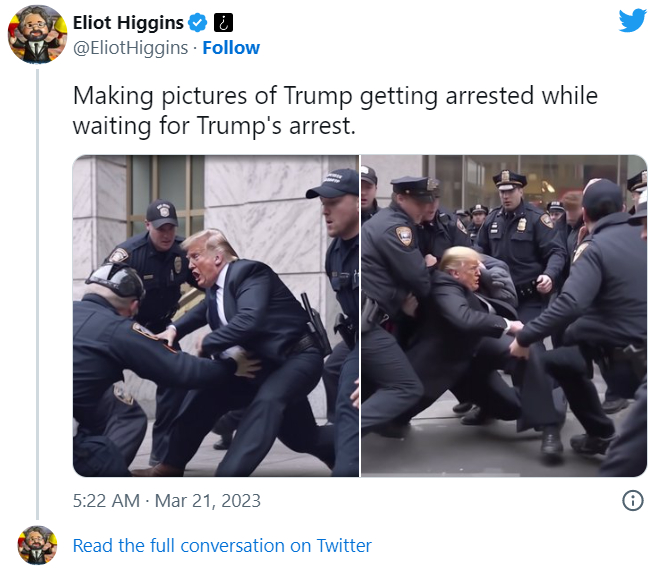Click the blue verified checkmark badge
Screen dimensions: 662x572
click(x=198, y=22)
